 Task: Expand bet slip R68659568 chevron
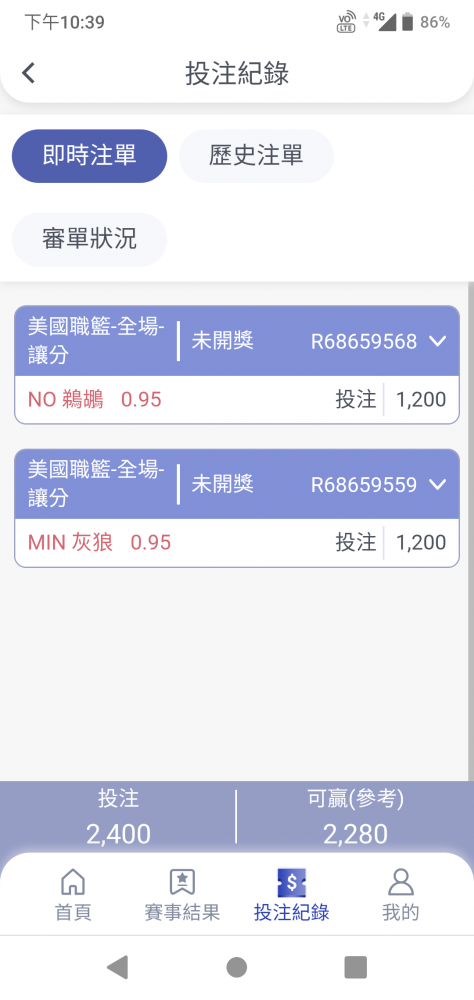(438, 341)
